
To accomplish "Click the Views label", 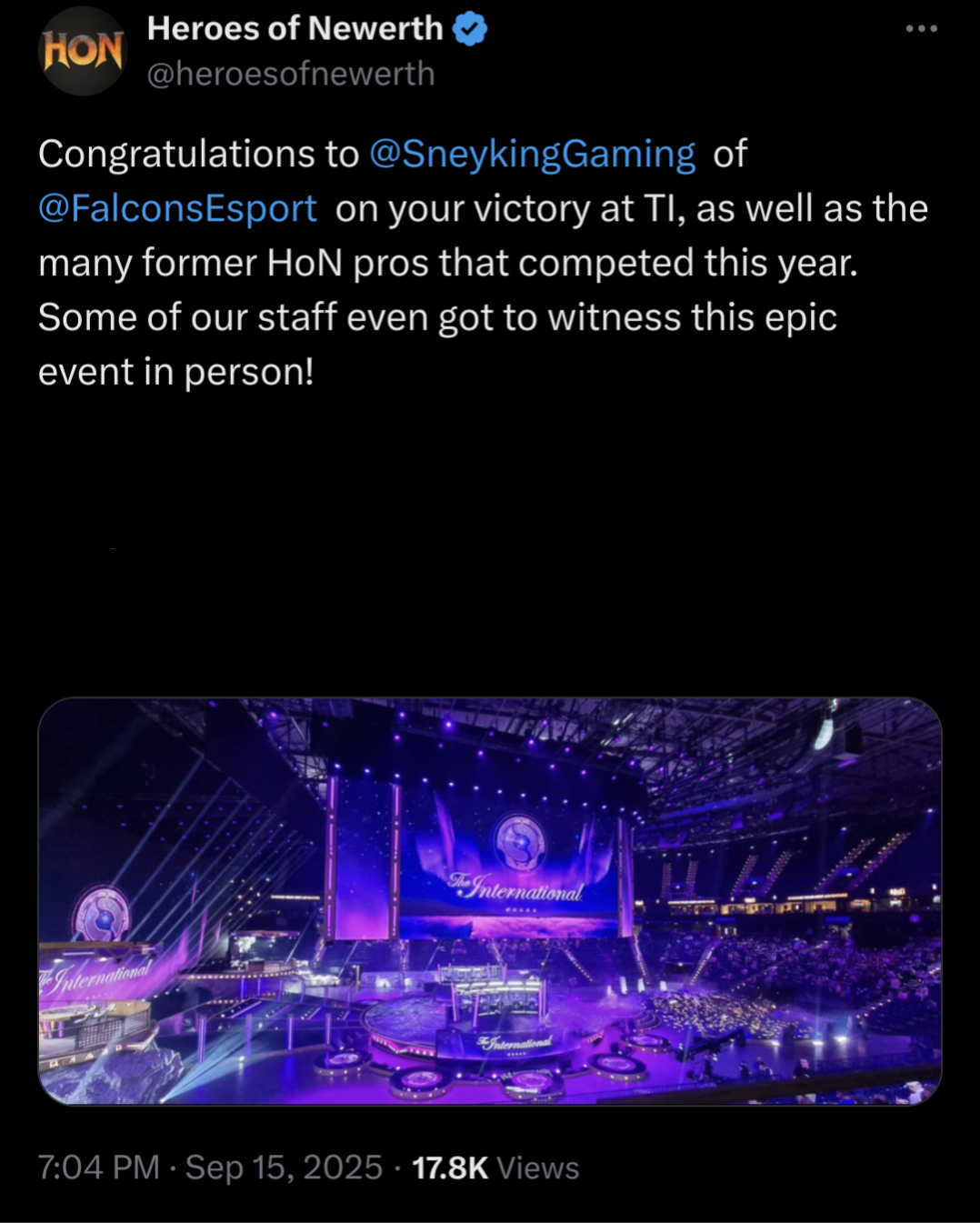I will (538, 1168).
